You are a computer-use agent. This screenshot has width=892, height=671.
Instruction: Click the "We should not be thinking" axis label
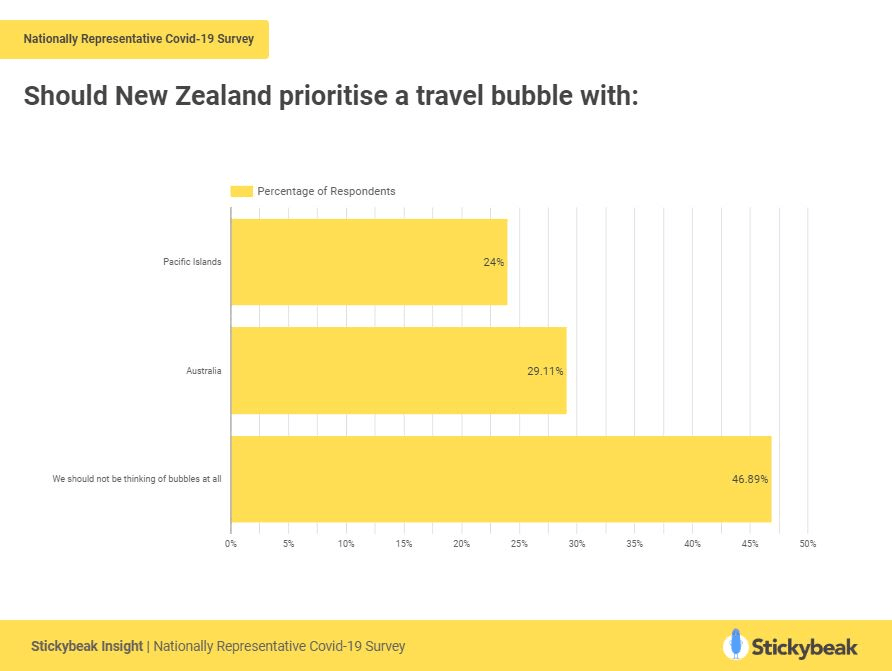pyautogui.click(x=137, y=479)
